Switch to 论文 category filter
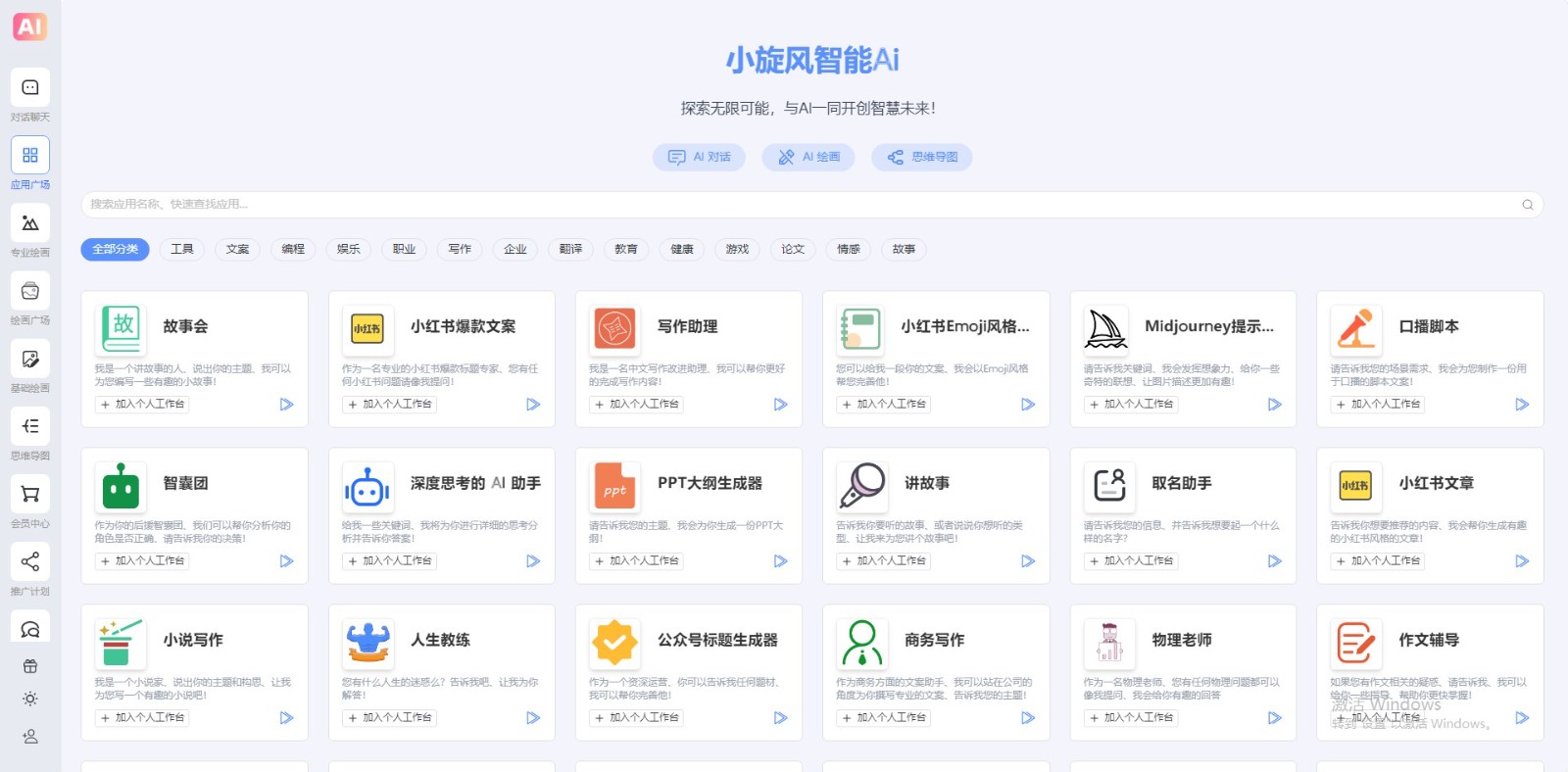The height and width of the screenshot is (772, 1568). (793, 250)
